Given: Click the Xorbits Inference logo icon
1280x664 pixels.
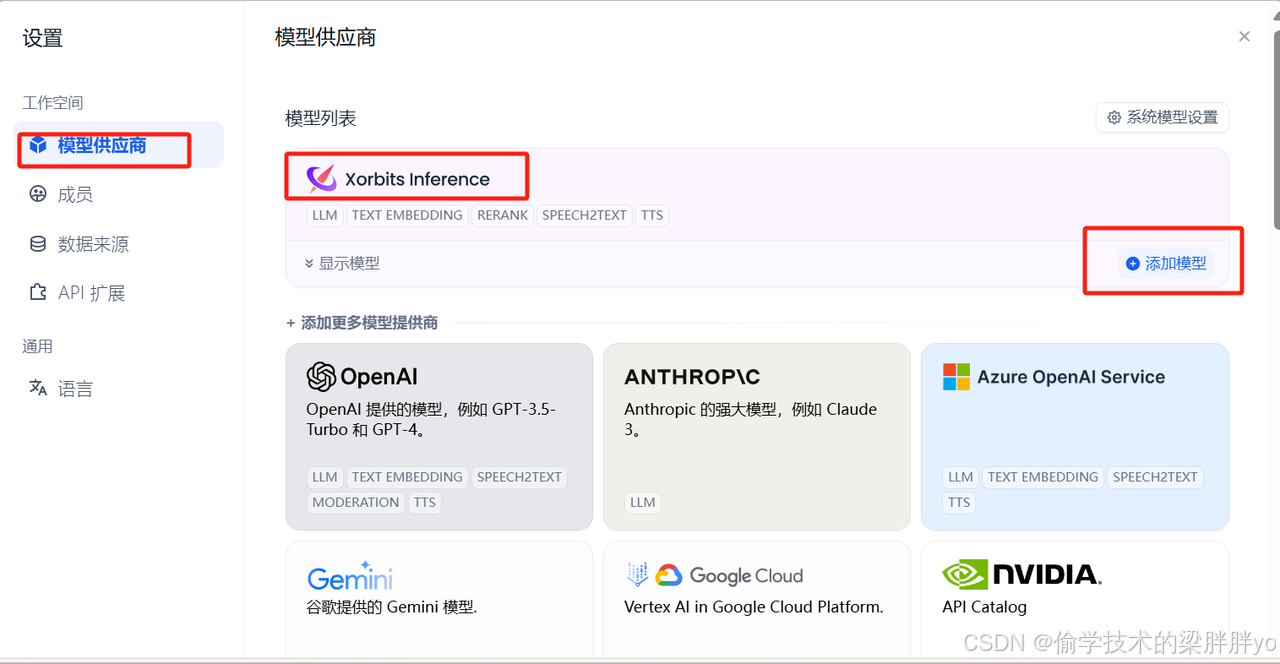Looking at the screenshot, I should pos(321,179).
